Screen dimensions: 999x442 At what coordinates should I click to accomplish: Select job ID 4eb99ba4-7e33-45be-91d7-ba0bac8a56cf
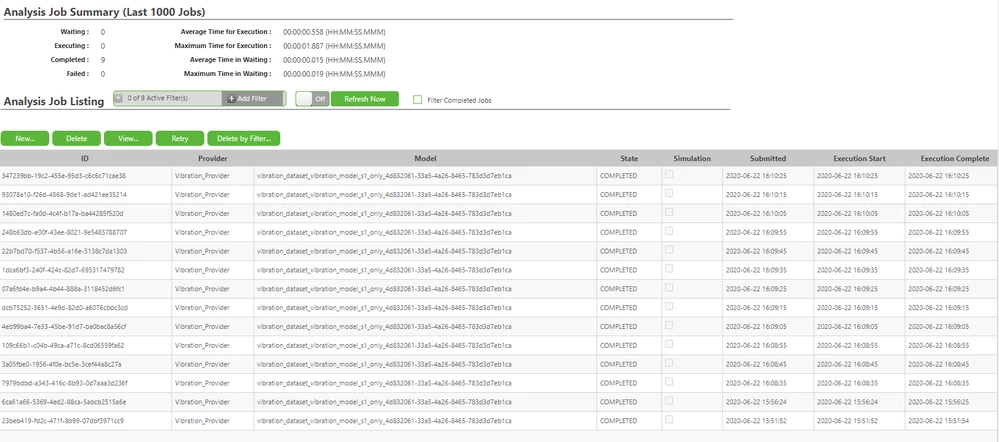(64, 327)
